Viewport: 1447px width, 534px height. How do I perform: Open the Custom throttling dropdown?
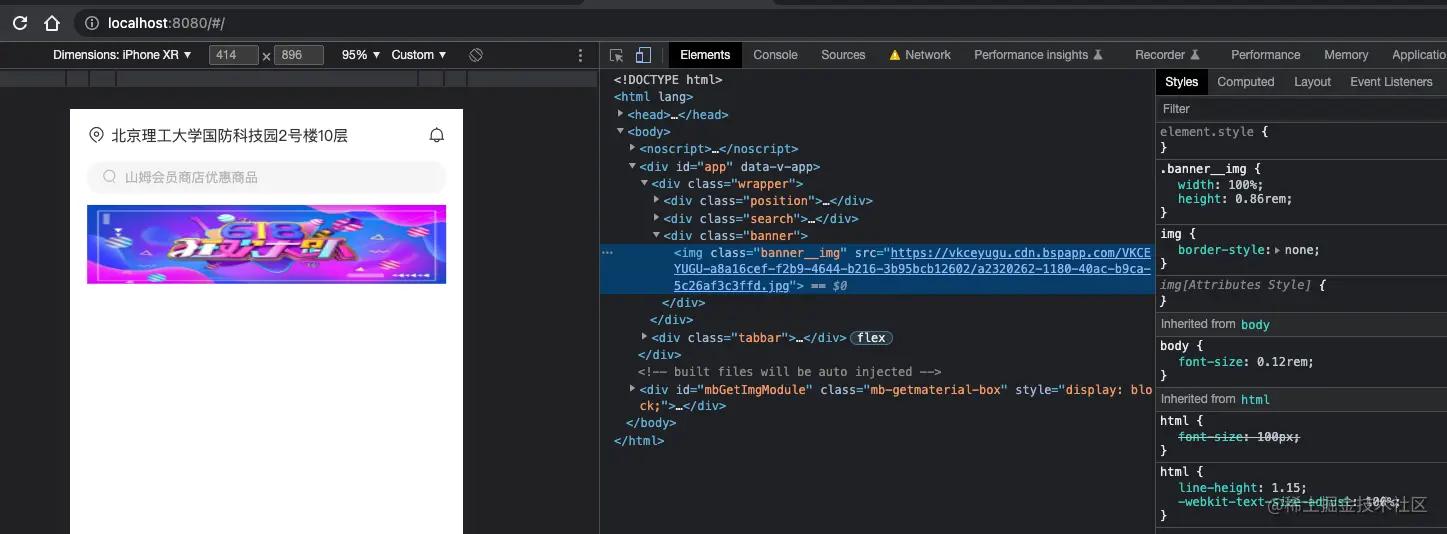point(418,55)
